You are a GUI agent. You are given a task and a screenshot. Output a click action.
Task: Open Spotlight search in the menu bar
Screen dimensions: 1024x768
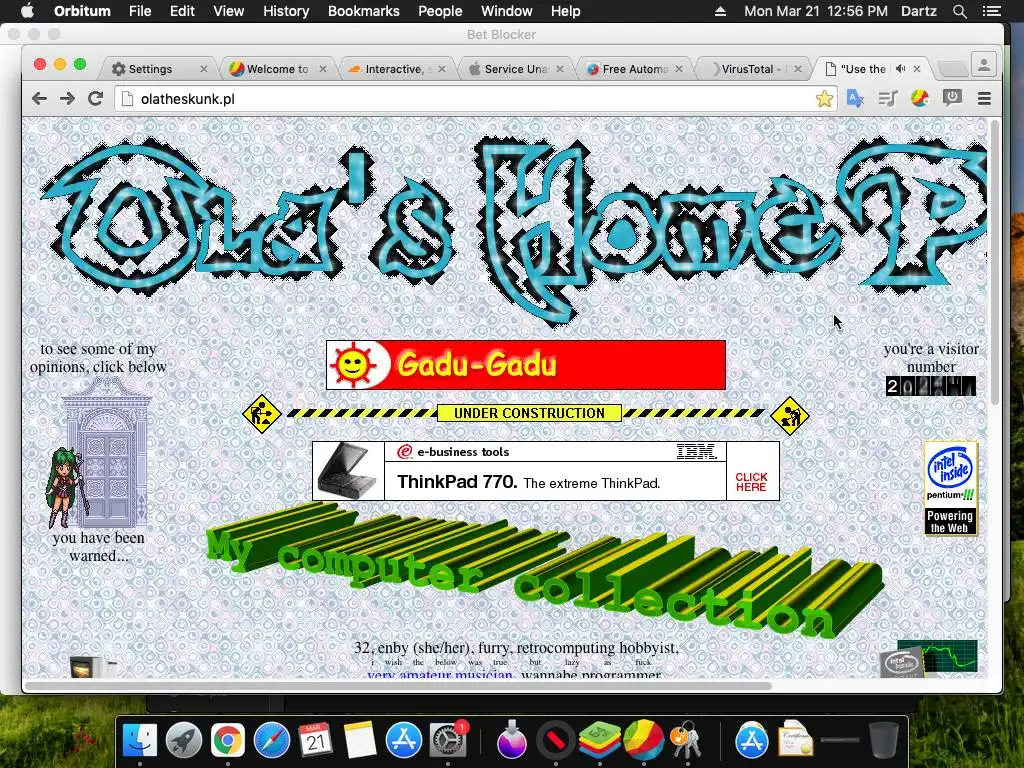tap(959, 11)
